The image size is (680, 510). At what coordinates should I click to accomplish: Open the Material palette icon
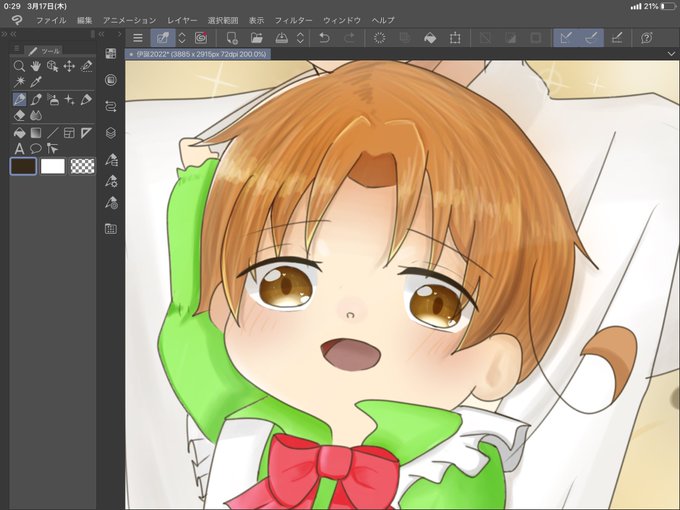(111, 229)
